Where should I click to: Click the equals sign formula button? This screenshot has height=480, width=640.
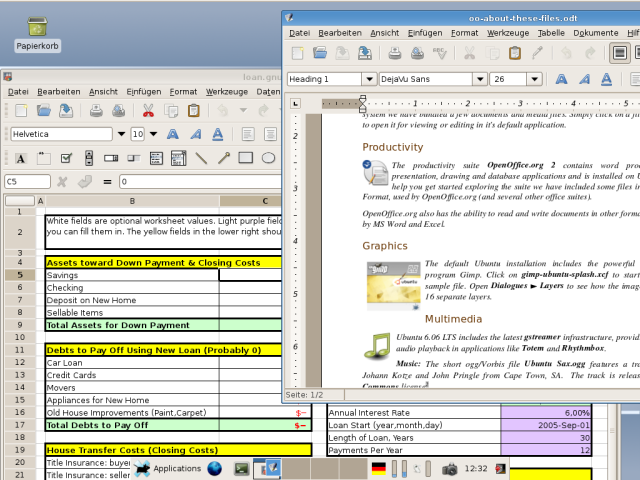107,182
